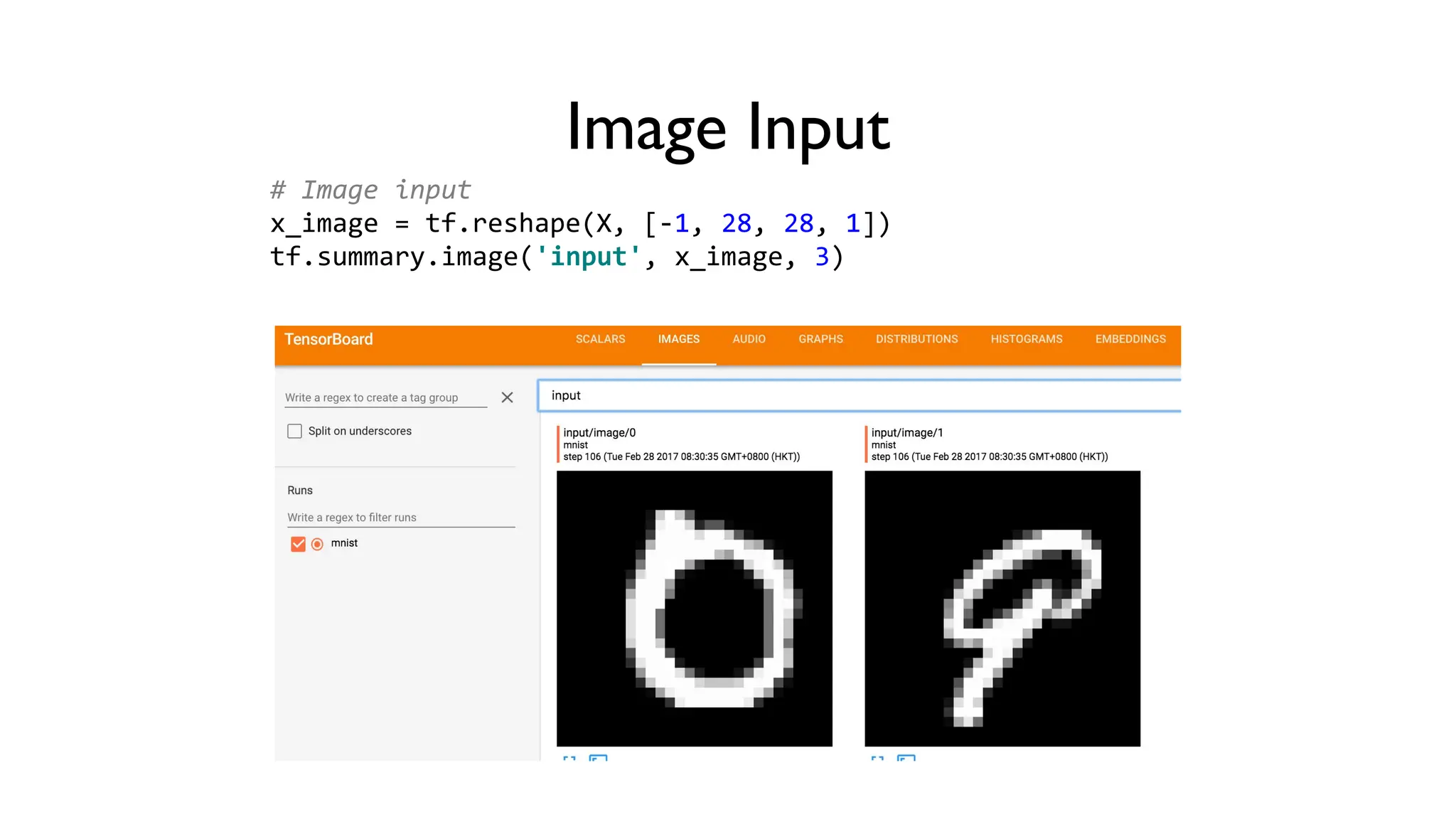The image size is (1456, 819).
Task: Clear the tag group regex with X
Action: pos(507,397)
